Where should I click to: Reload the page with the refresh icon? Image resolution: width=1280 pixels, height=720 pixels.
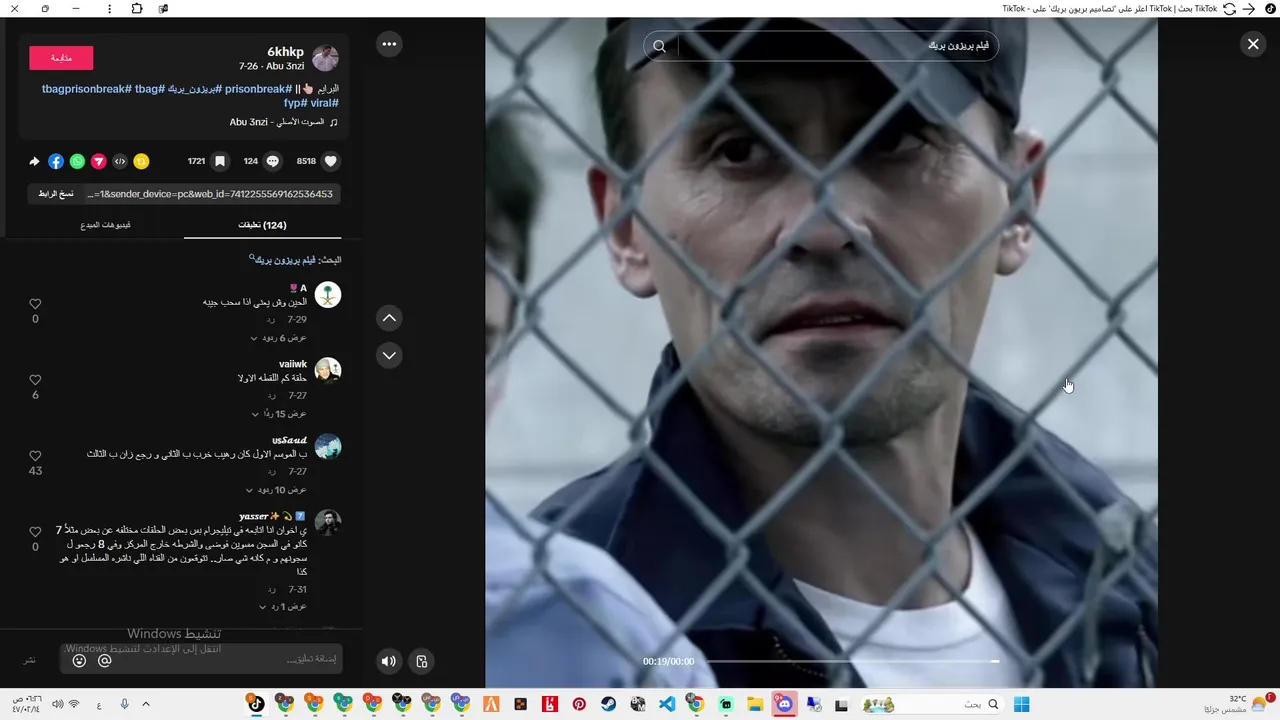[x=1229, y=8]
